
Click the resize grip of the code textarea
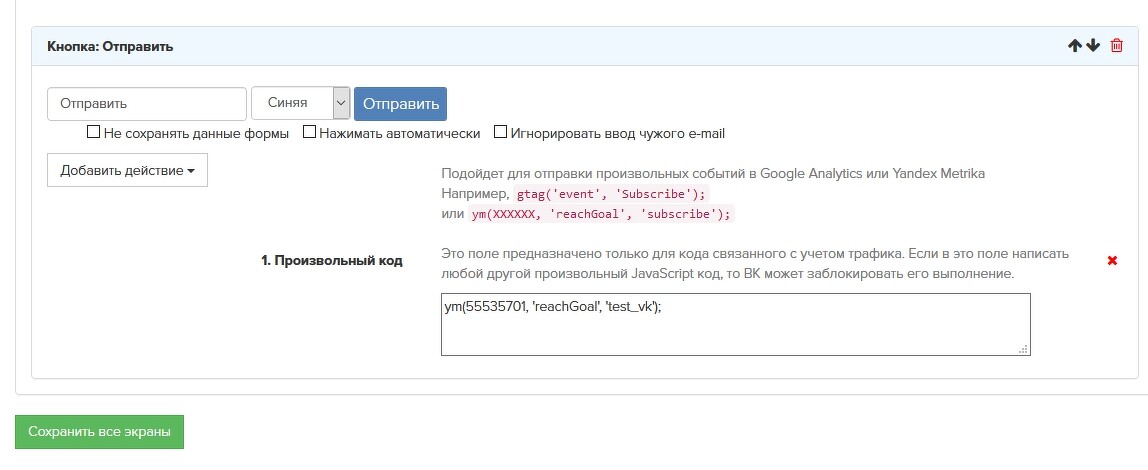1023,349
